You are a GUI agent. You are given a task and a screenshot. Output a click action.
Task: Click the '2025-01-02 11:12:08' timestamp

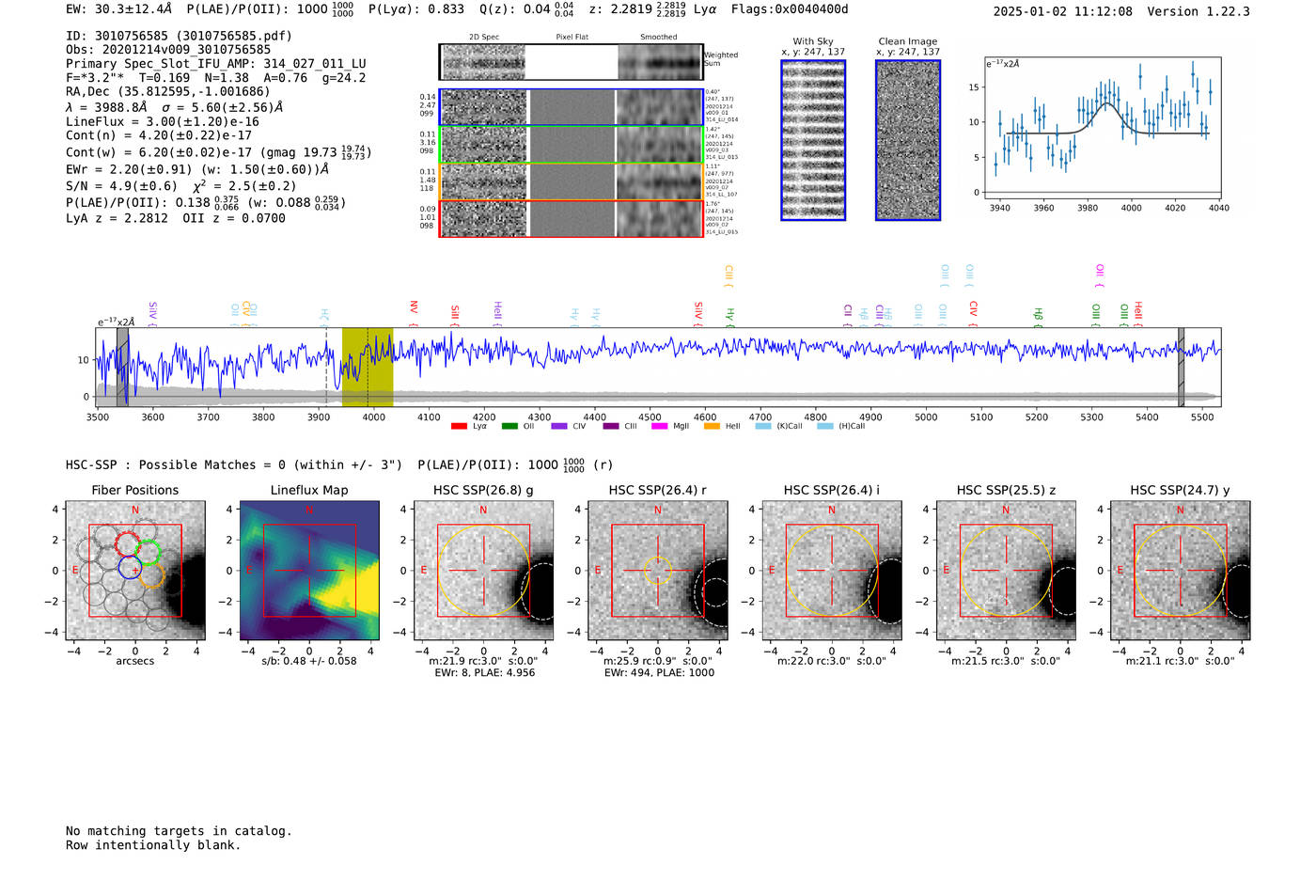(1063, 11)
